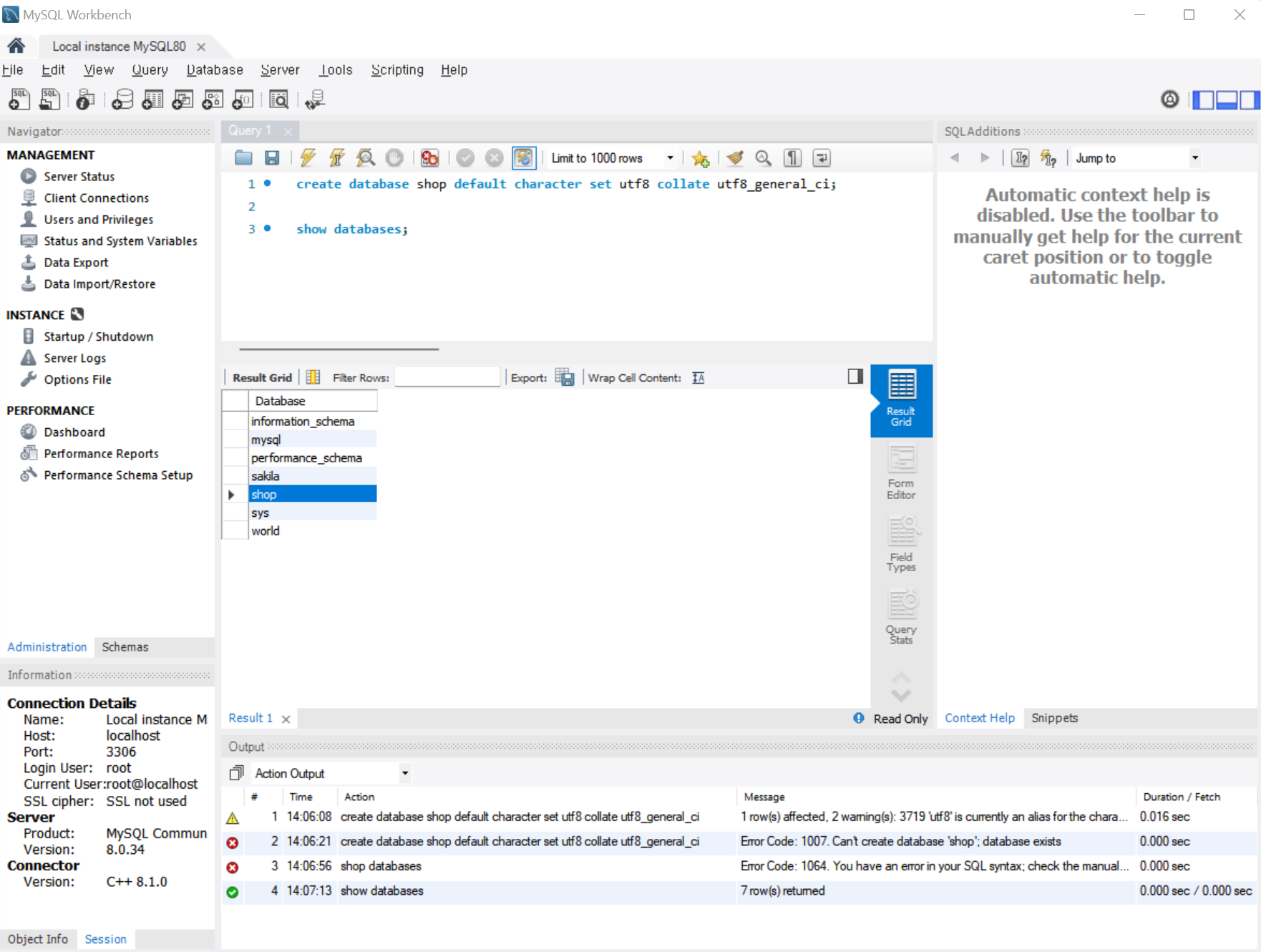The height and width of the screenshot is (952, 1261).
Task: Open find panel magnifier in query toolbar
Action: [x=764, y=158]
